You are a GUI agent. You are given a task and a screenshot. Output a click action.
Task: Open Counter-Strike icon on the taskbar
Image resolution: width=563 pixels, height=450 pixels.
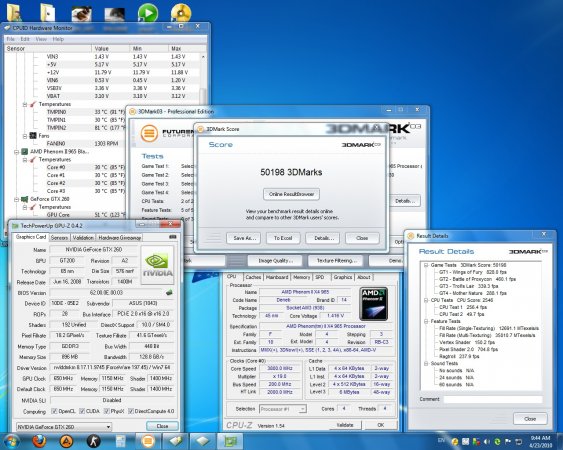coord(94,441)
